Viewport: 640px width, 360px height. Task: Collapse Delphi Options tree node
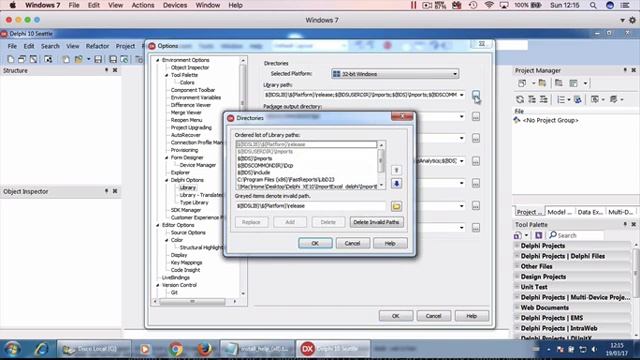[x=167, y=180]
